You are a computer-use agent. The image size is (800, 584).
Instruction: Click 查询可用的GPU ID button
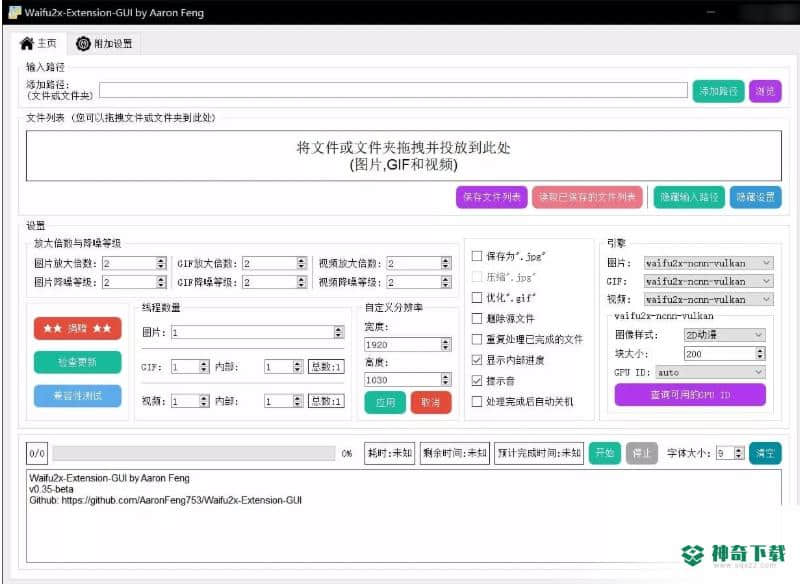click(690, 395)
